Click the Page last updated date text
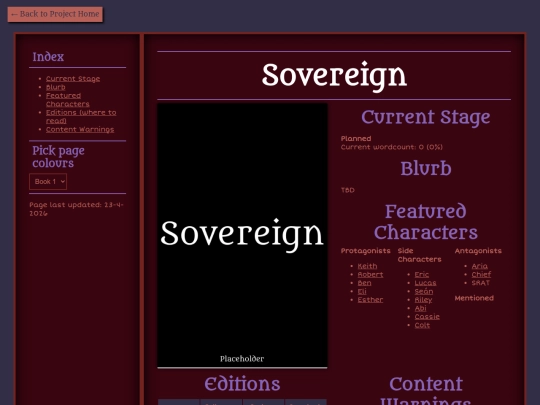 point(76,209)
